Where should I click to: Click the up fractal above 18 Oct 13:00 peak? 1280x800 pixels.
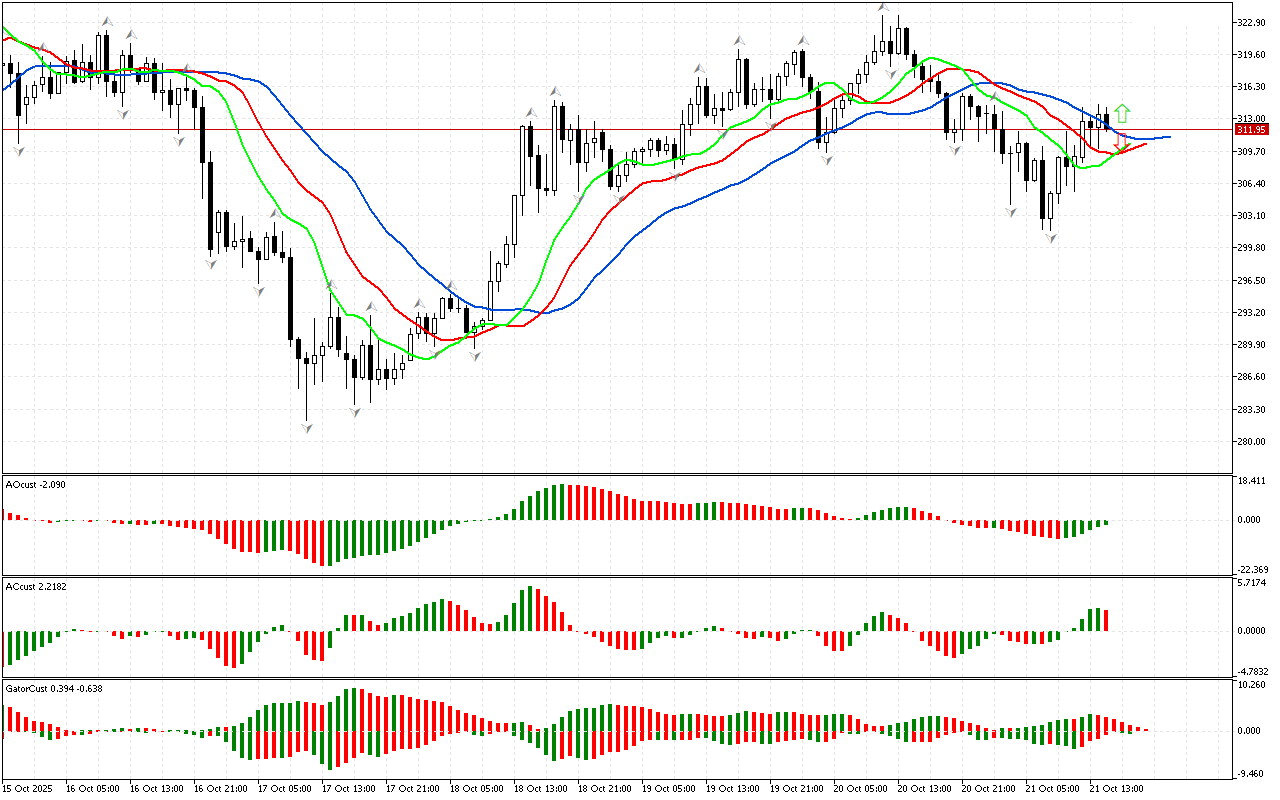(554, 91)
